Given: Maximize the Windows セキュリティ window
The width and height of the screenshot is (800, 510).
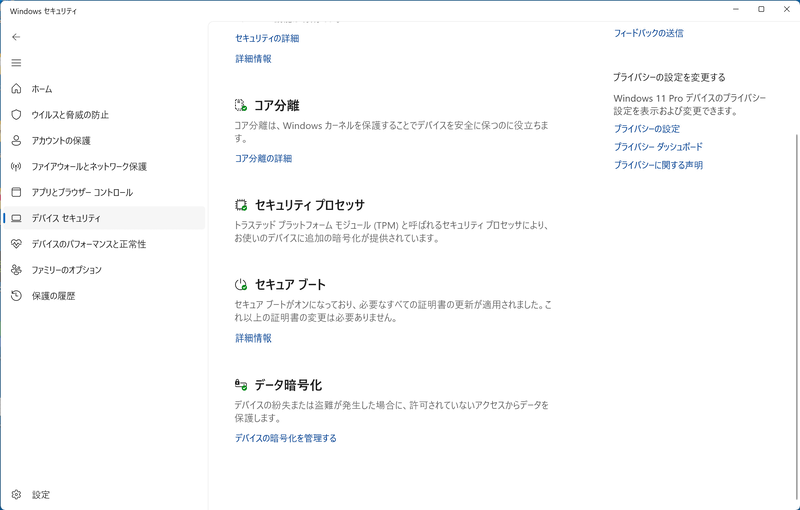Looking at the screenshot, I should 761,9.
